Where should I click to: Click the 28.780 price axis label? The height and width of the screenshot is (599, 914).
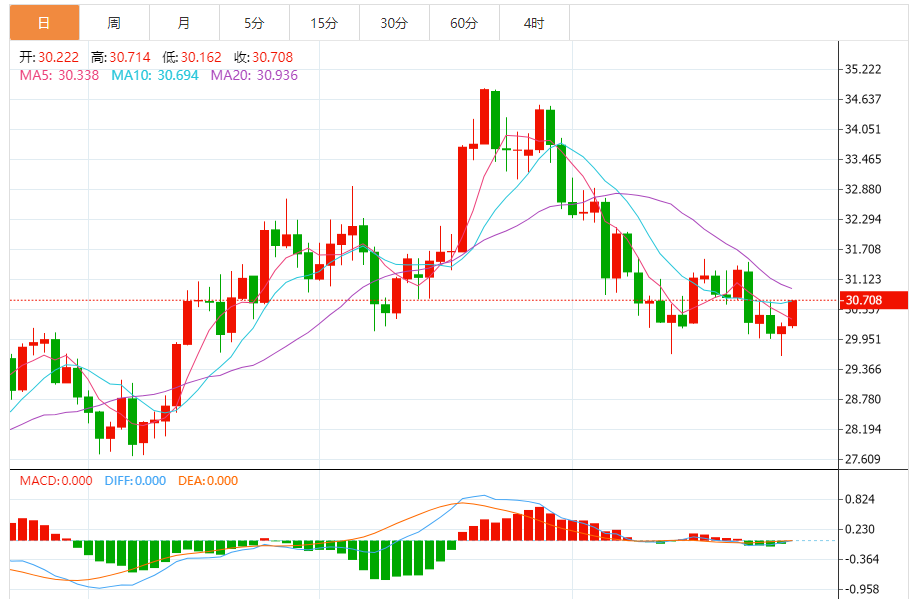tap(863, 399)
